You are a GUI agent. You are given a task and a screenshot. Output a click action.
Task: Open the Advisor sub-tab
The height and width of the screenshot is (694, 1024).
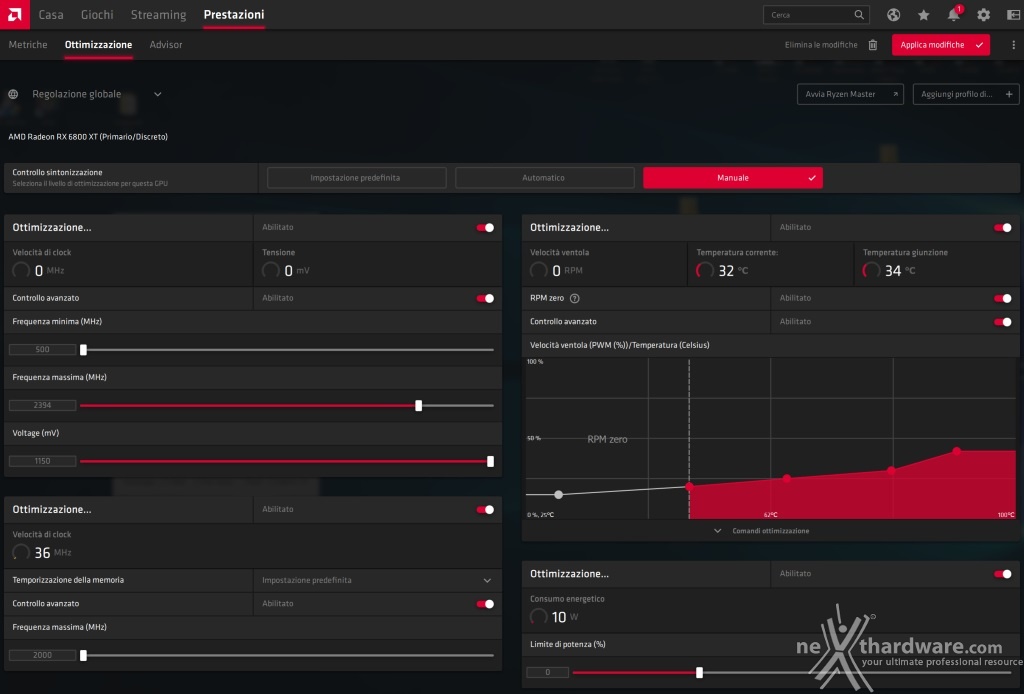166,44
